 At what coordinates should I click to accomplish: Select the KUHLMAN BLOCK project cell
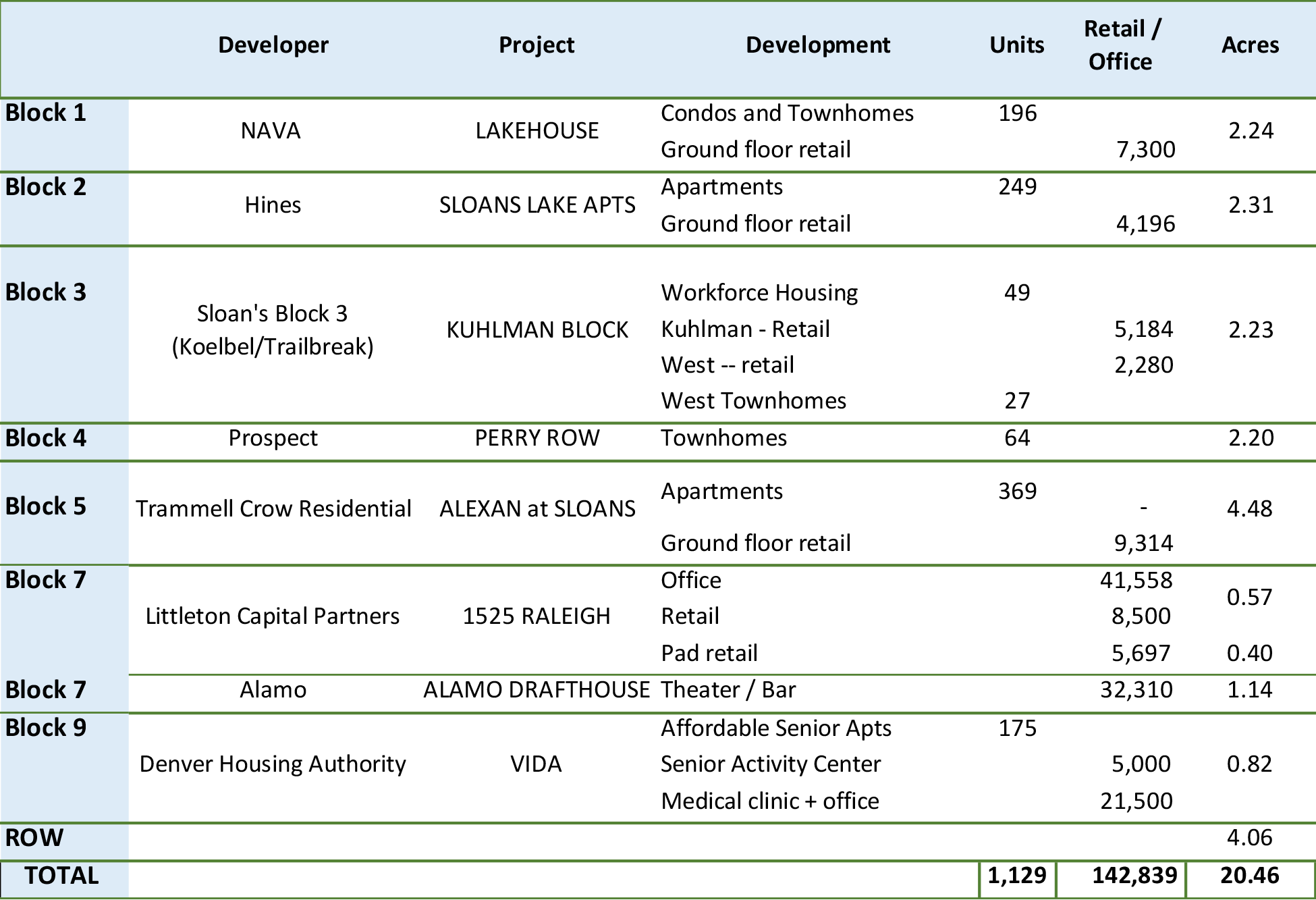537,329
